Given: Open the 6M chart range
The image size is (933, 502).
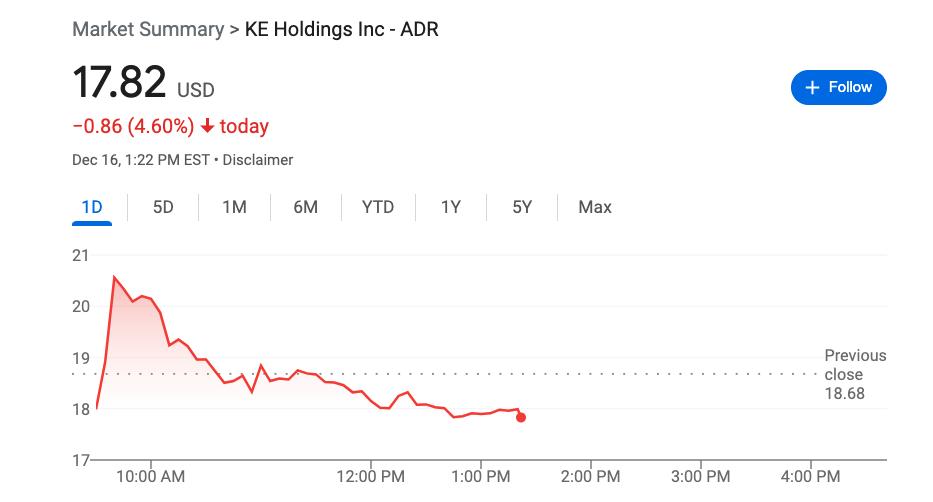Looking at the screenshot, I should point(305,207).
